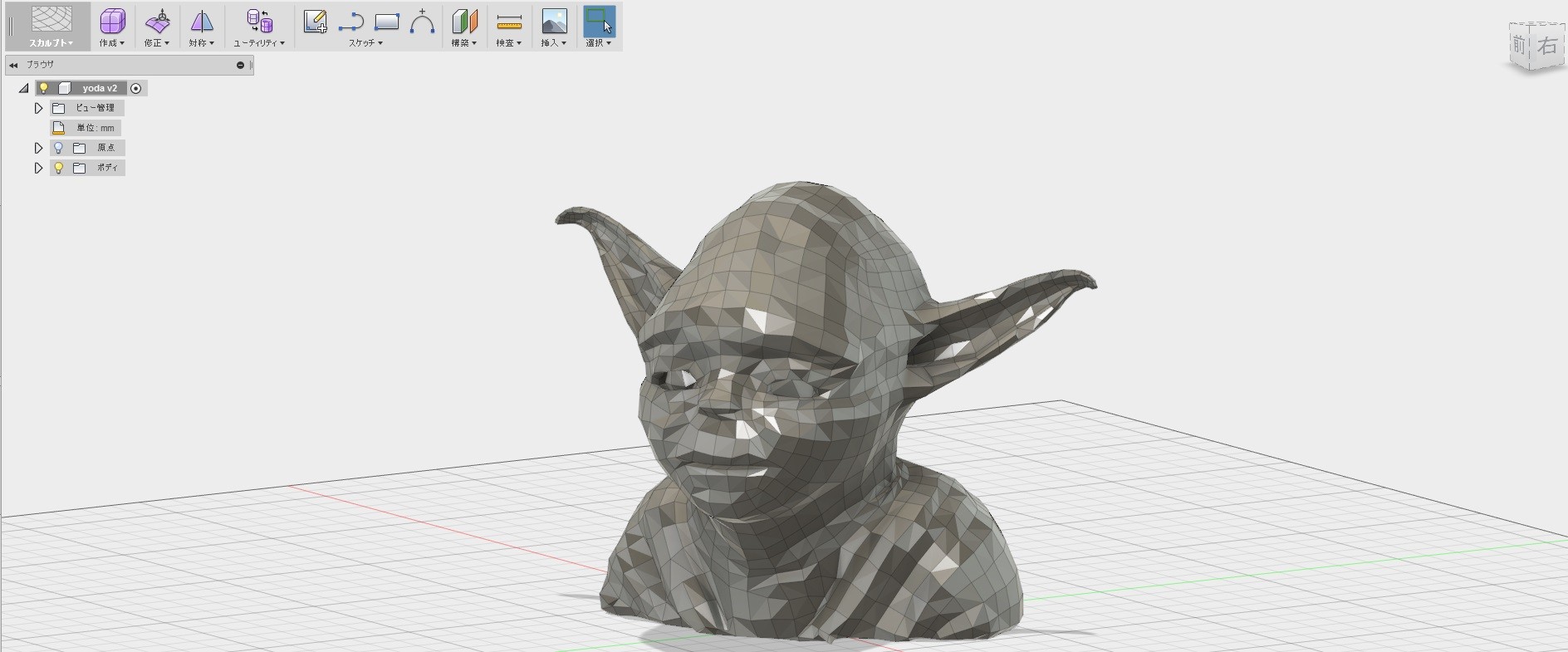1568x652 pixels.
Task: Click the 前 face of view cube
Action: (x=1519, y=45)
